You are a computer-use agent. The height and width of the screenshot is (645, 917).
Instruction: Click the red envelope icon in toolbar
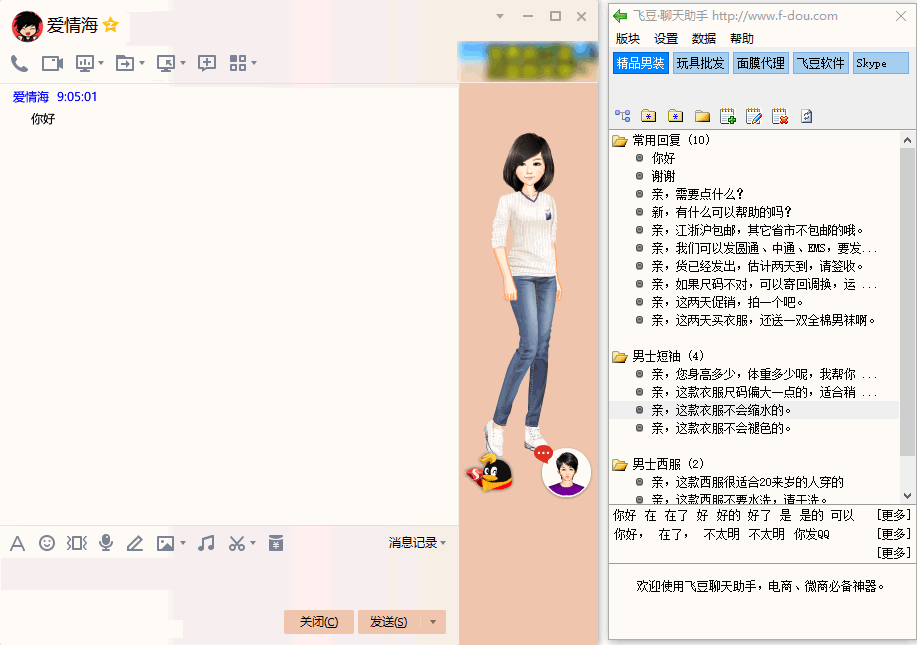(276, 543)
